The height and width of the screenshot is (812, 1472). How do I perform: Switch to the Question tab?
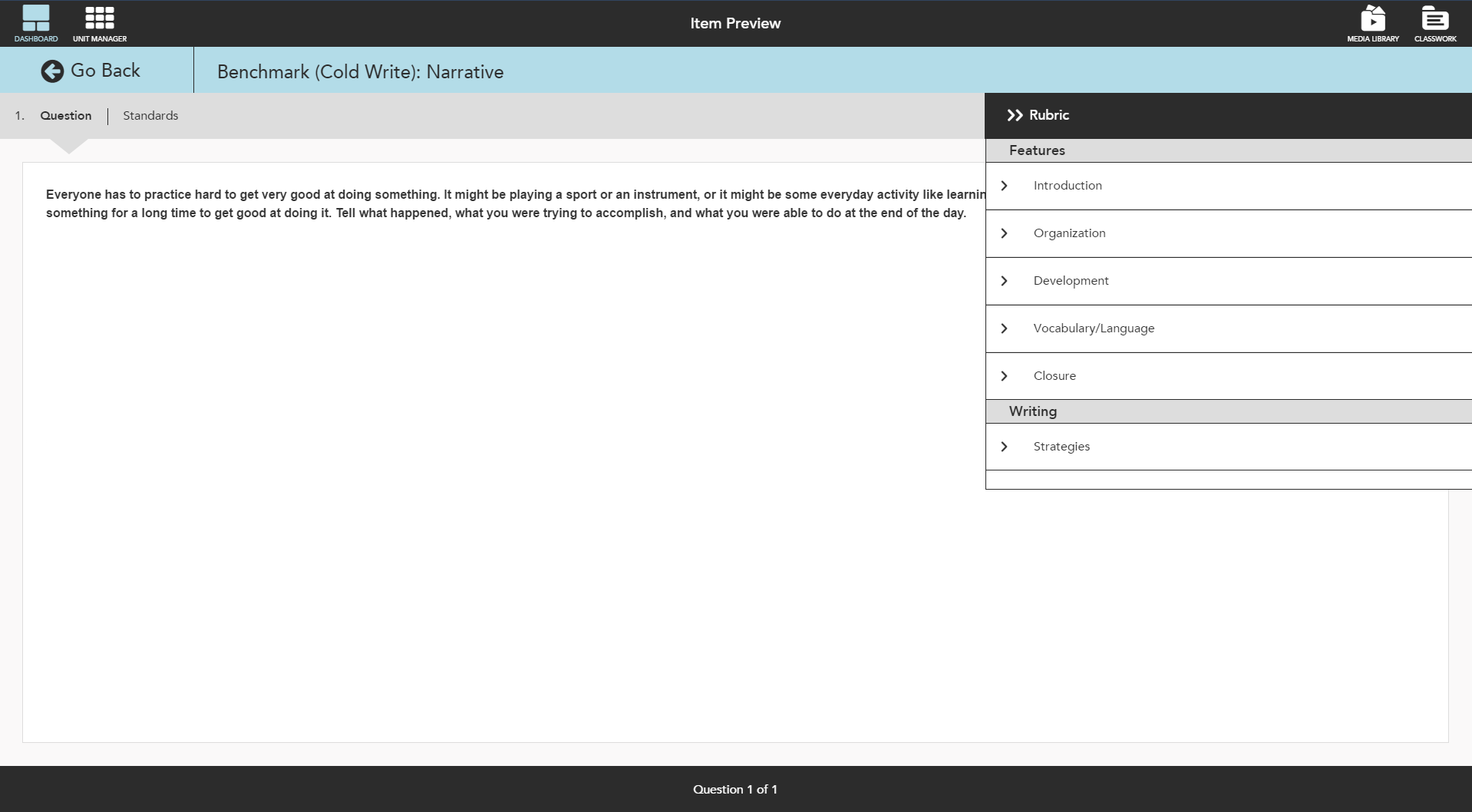(x=66, y=116)
